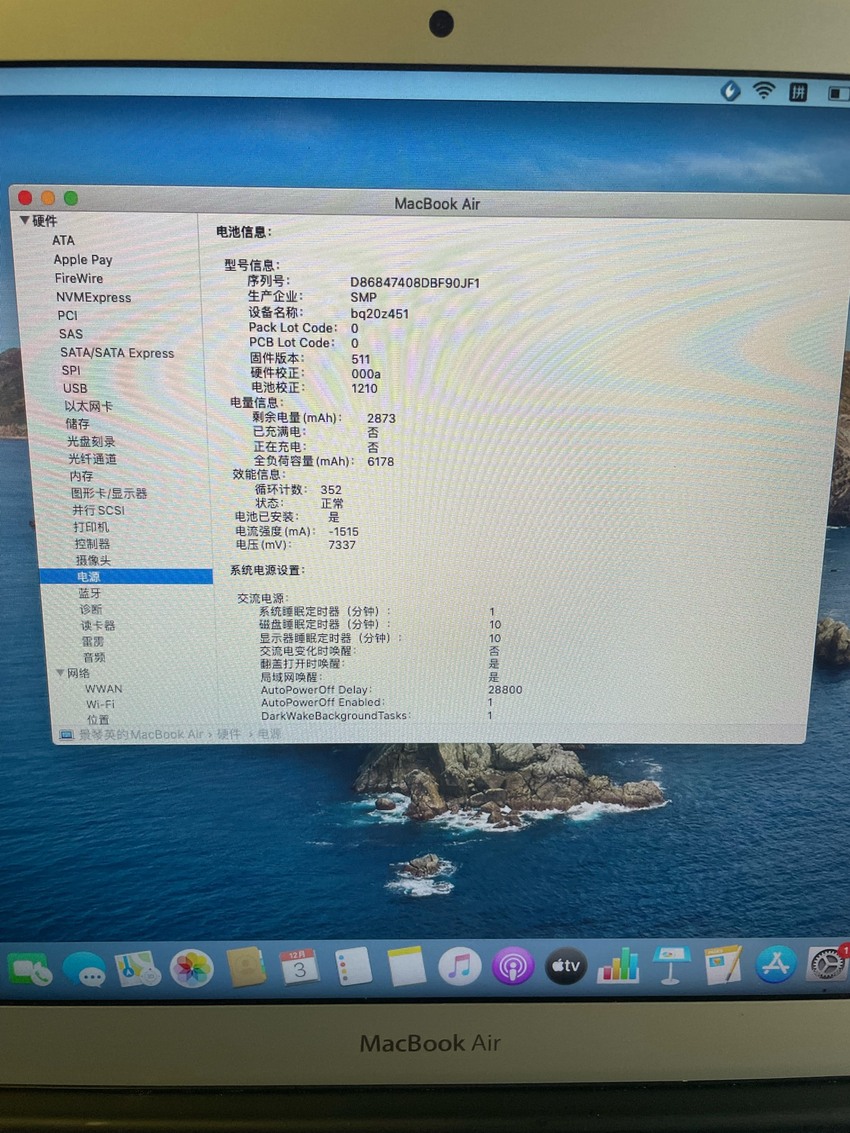Click AutoPowerOff Delay value 28800
This screenshot has width=850, height=1133.
point(505,689)
